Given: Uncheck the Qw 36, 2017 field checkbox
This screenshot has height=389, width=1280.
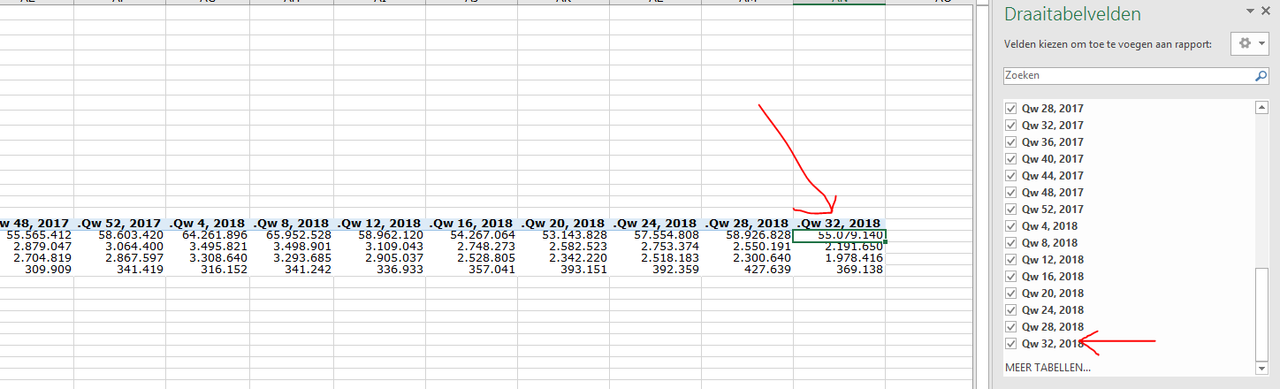Looking at the screenshot, I should pos(1012,142).
